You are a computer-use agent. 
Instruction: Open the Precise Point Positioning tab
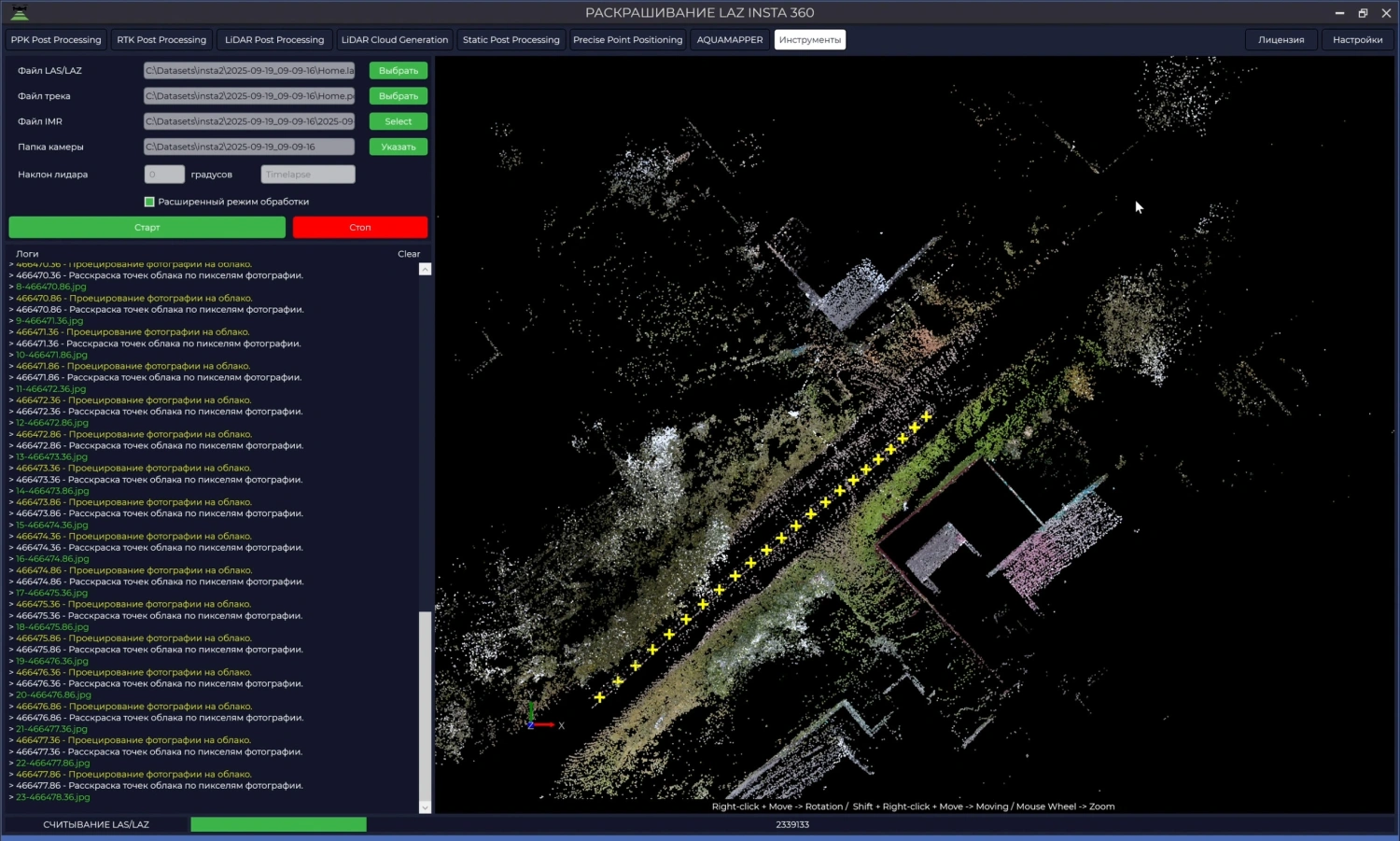(627, 40)
